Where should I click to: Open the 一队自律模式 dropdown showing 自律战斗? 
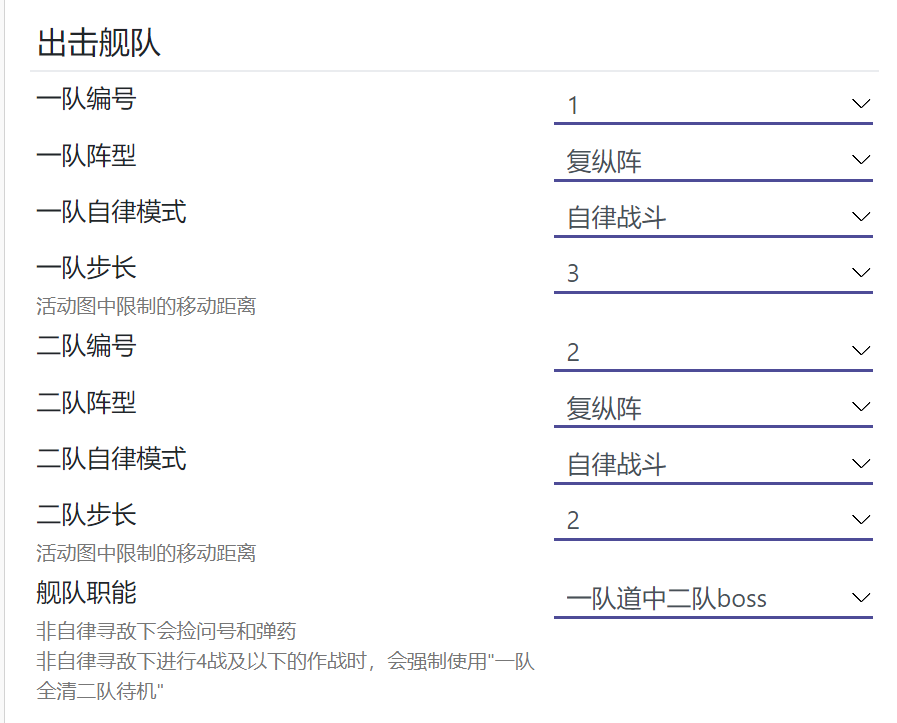pos(713,218)
